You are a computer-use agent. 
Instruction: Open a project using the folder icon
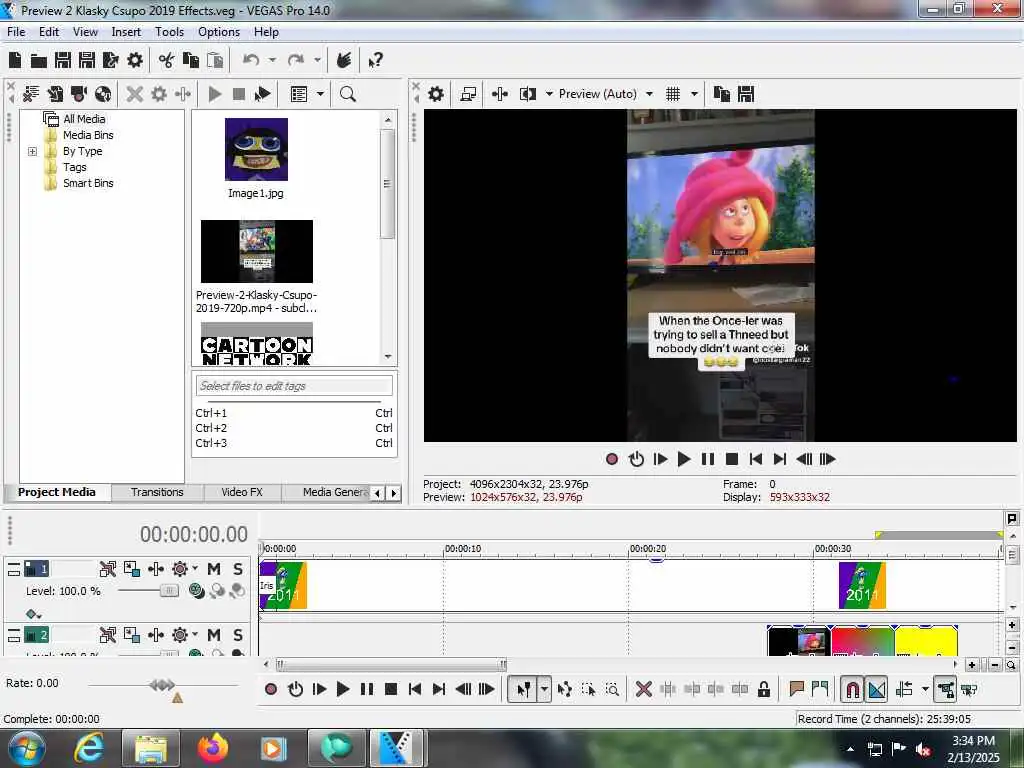39,61
